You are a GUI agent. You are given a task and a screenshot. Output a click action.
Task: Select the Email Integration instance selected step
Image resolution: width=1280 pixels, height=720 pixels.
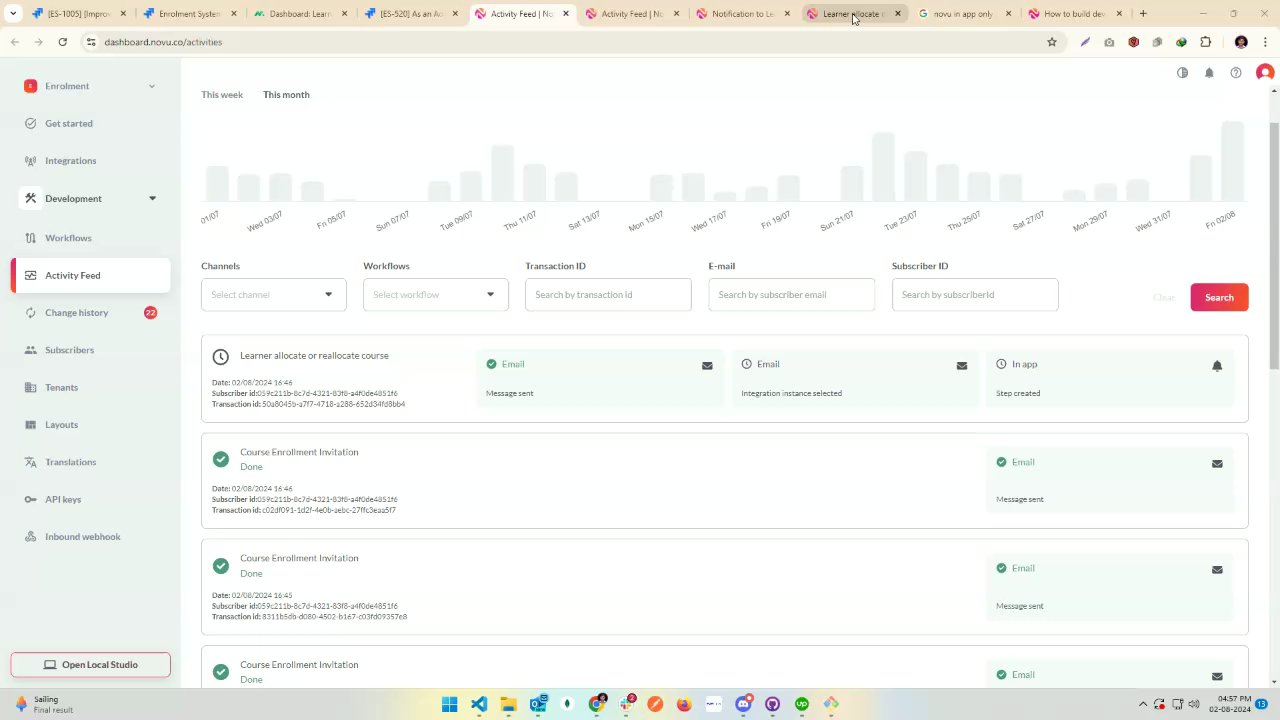(854, 378)
